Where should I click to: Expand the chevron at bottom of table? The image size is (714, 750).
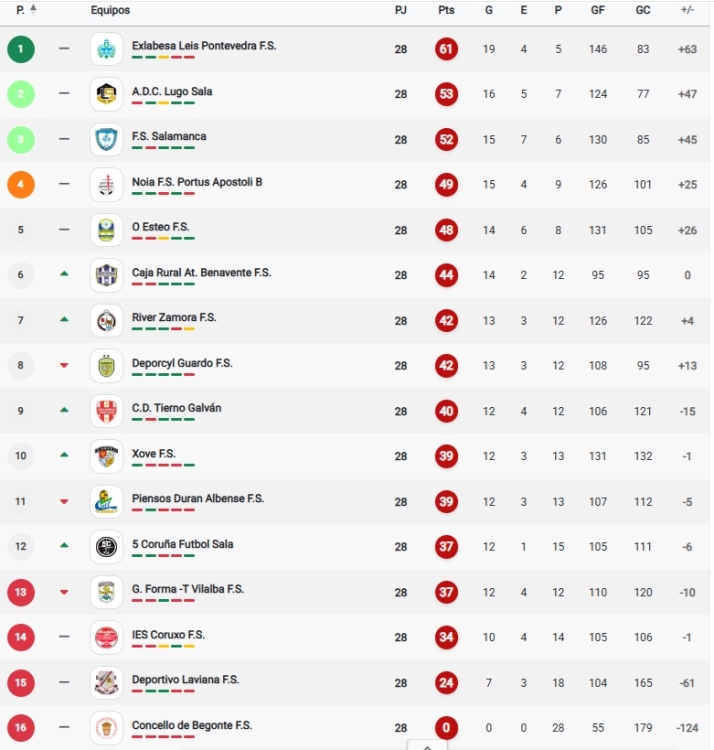pyautogui.click(x=427, y=745)
